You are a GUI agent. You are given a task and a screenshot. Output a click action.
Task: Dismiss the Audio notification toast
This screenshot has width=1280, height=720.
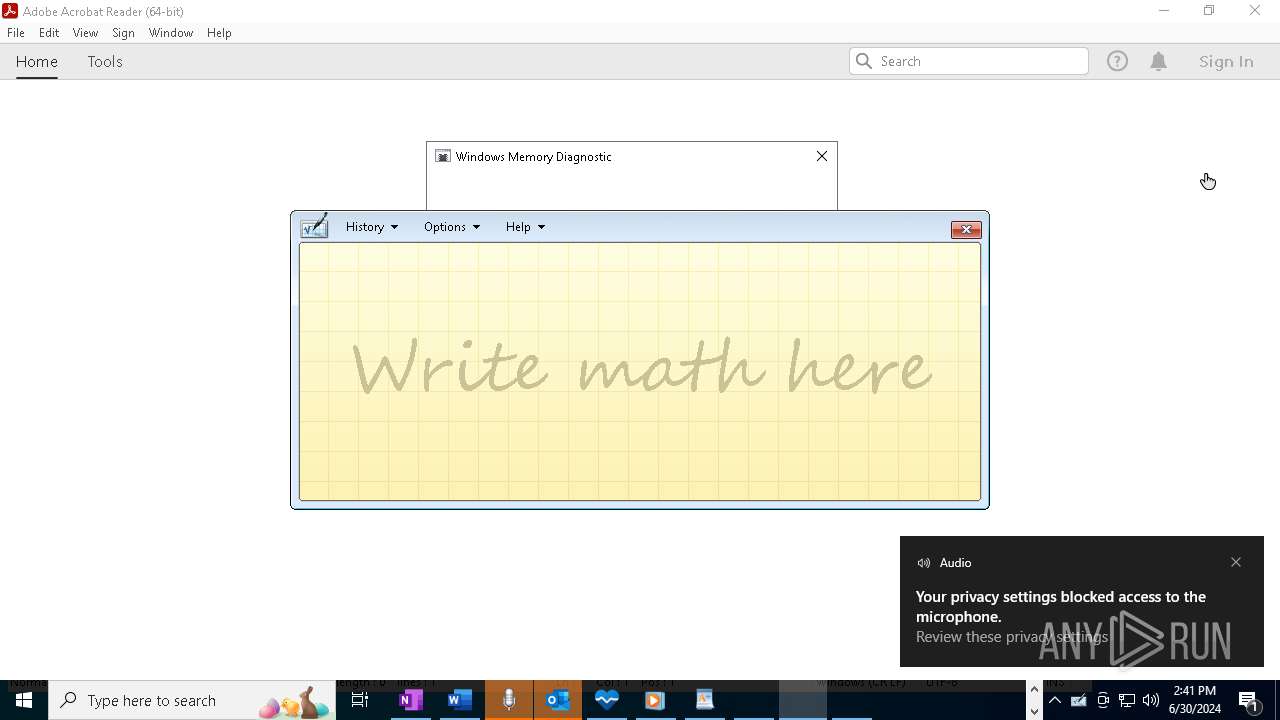point(1236,562)
